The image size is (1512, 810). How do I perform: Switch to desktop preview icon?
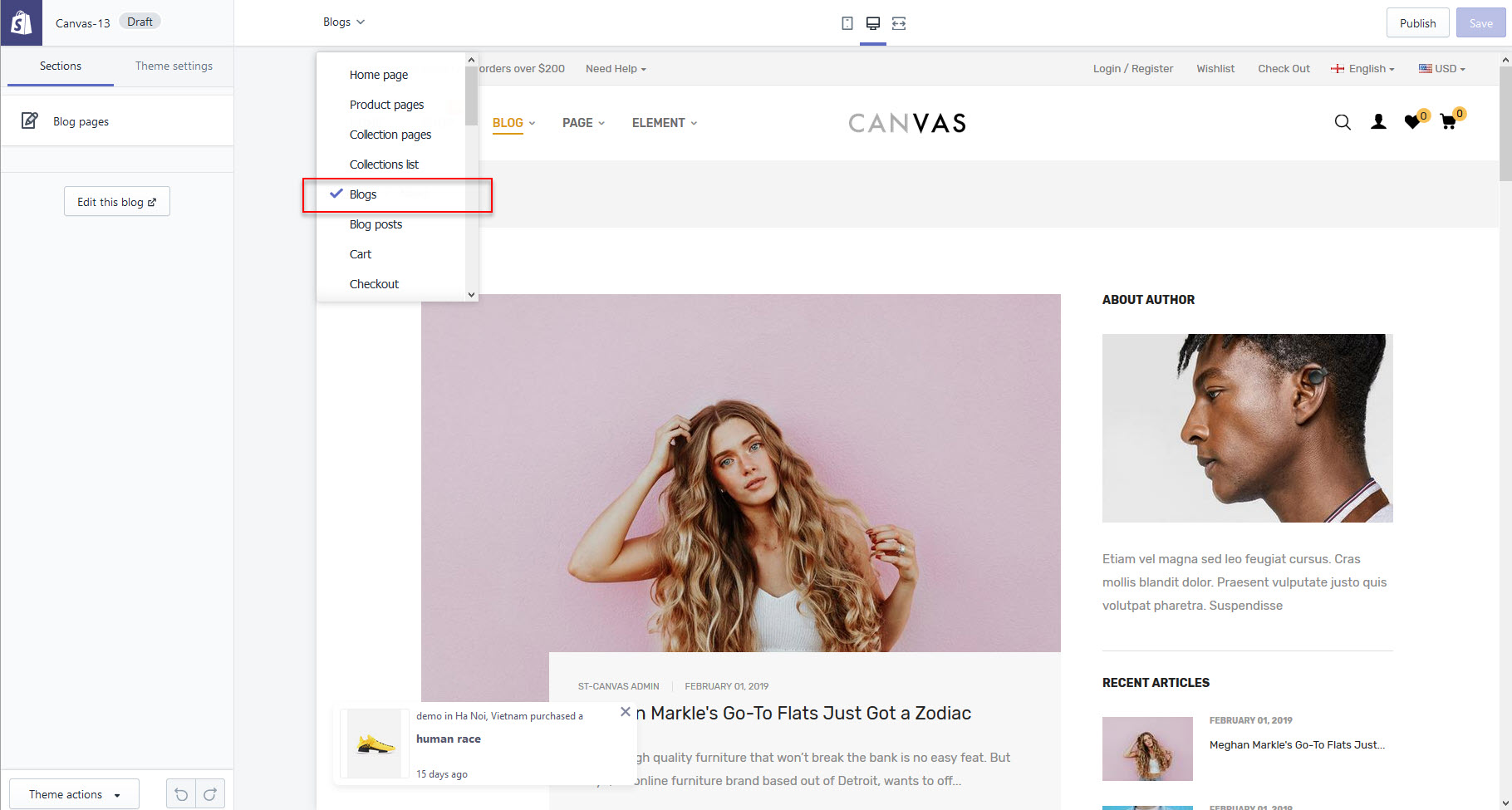tap(873, 23)
